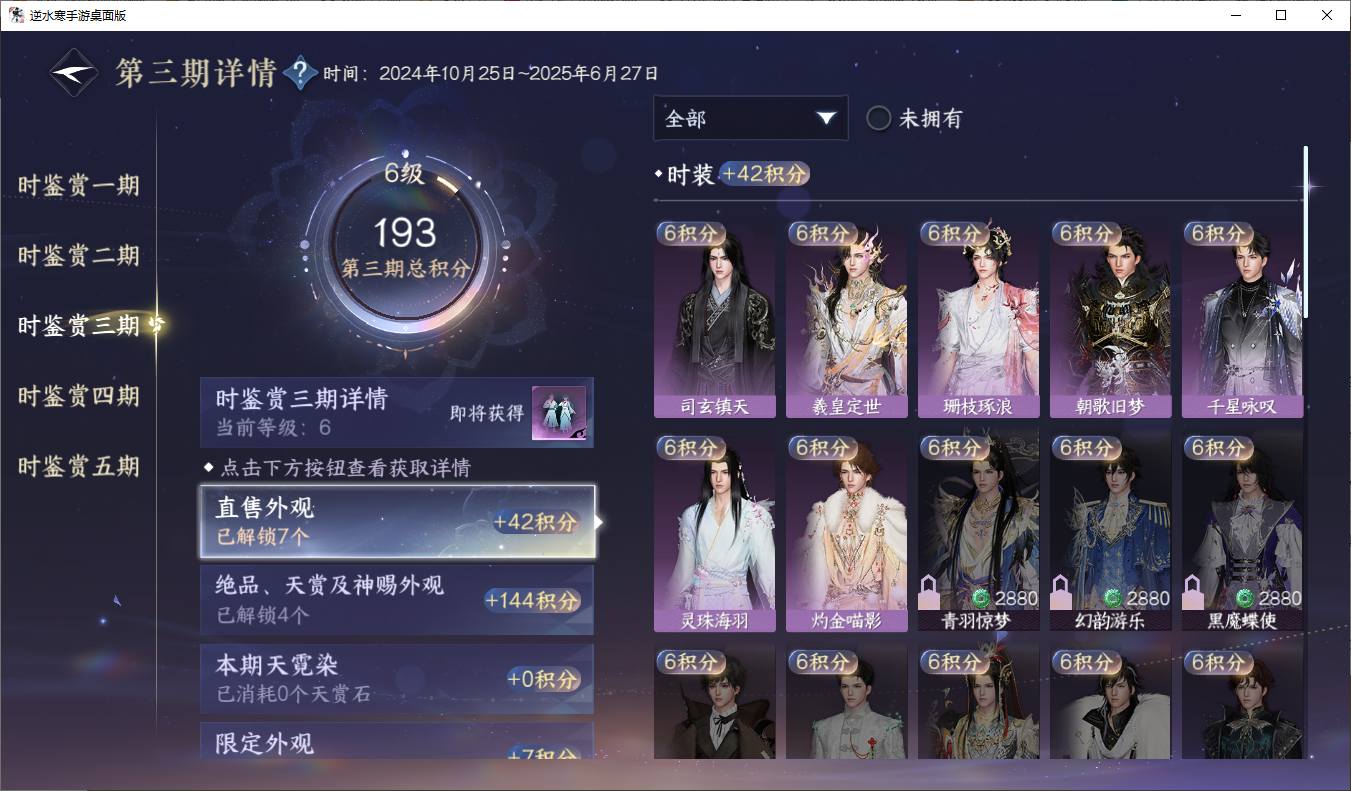
Task: Click the jade currency icon on 幻韵游乐
Action: (1112, 598)
